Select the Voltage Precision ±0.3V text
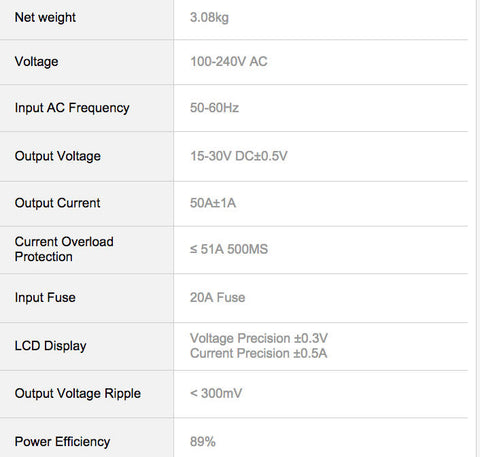This screenshot has width=480, height=457. pos(259,338)
